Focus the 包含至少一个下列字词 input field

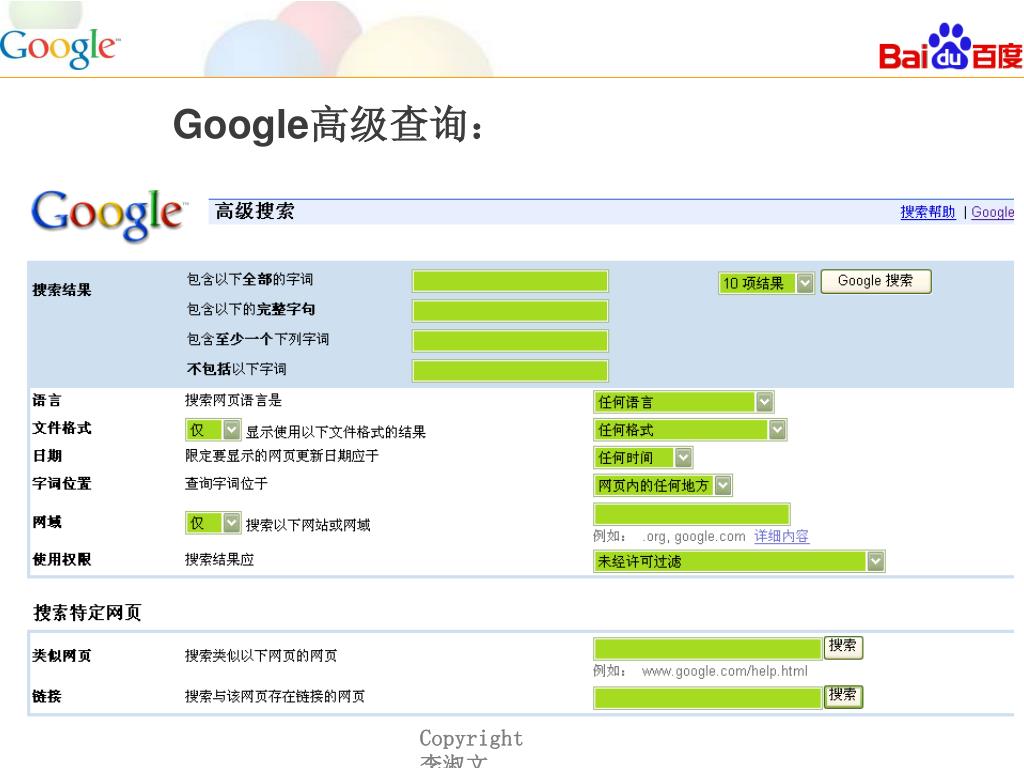tap(510, 341)
